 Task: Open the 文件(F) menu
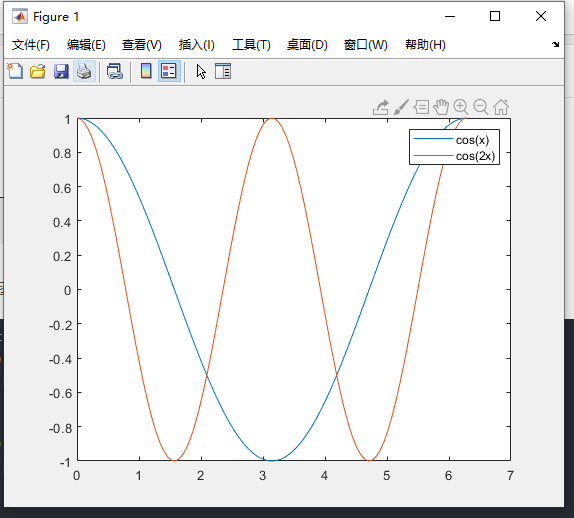[31, 45]
